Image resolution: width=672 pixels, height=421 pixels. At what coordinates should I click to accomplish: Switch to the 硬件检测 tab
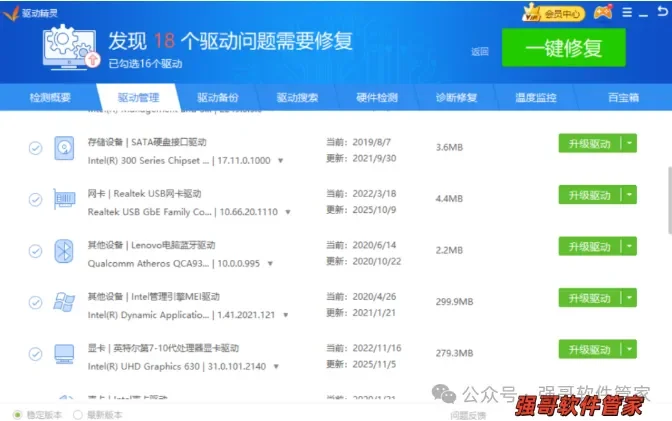tap(377, 97)
